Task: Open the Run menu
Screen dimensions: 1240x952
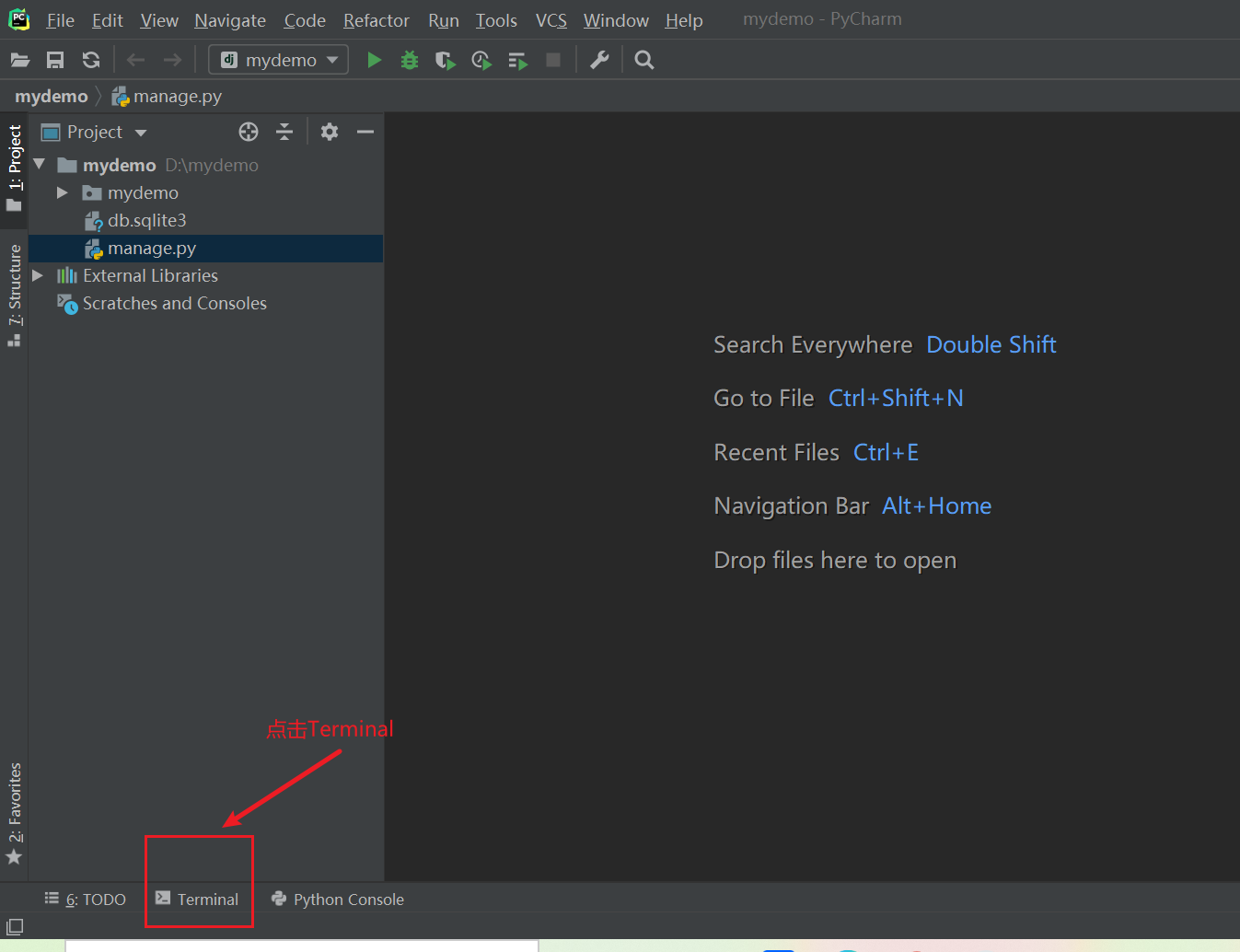Action: click(x=444, y=20)
